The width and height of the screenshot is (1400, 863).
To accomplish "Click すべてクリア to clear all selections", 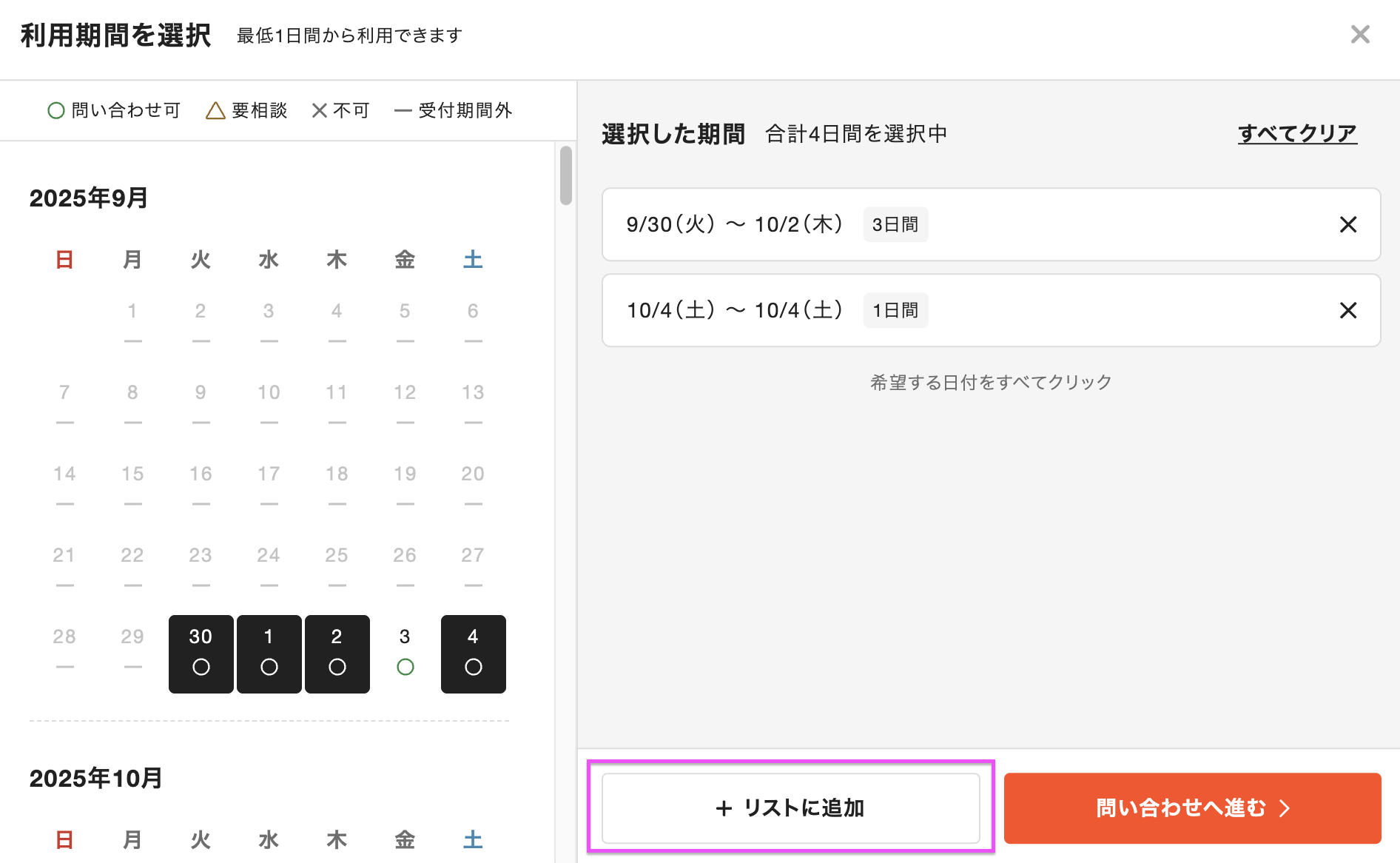I will (x=1297, y=133).
